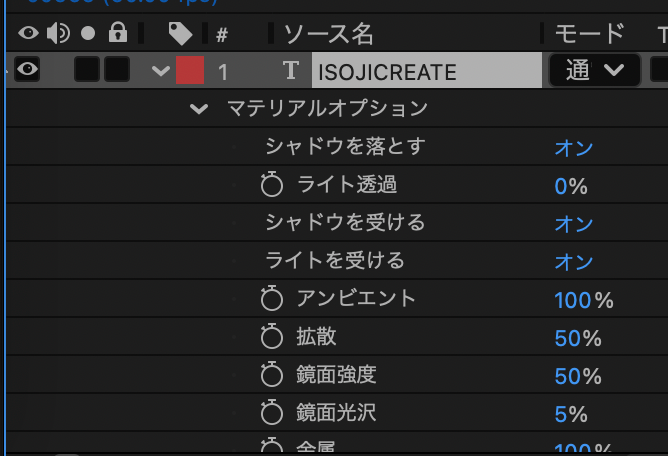This screenshot has height=456, width=668.
Task: Click the モード column header
Action: click(588, 35)
